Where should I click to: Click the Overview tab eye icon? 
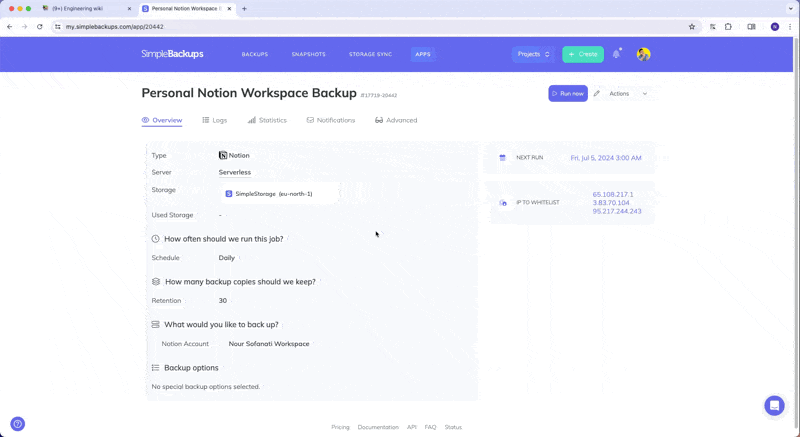(x=145, y=120)
